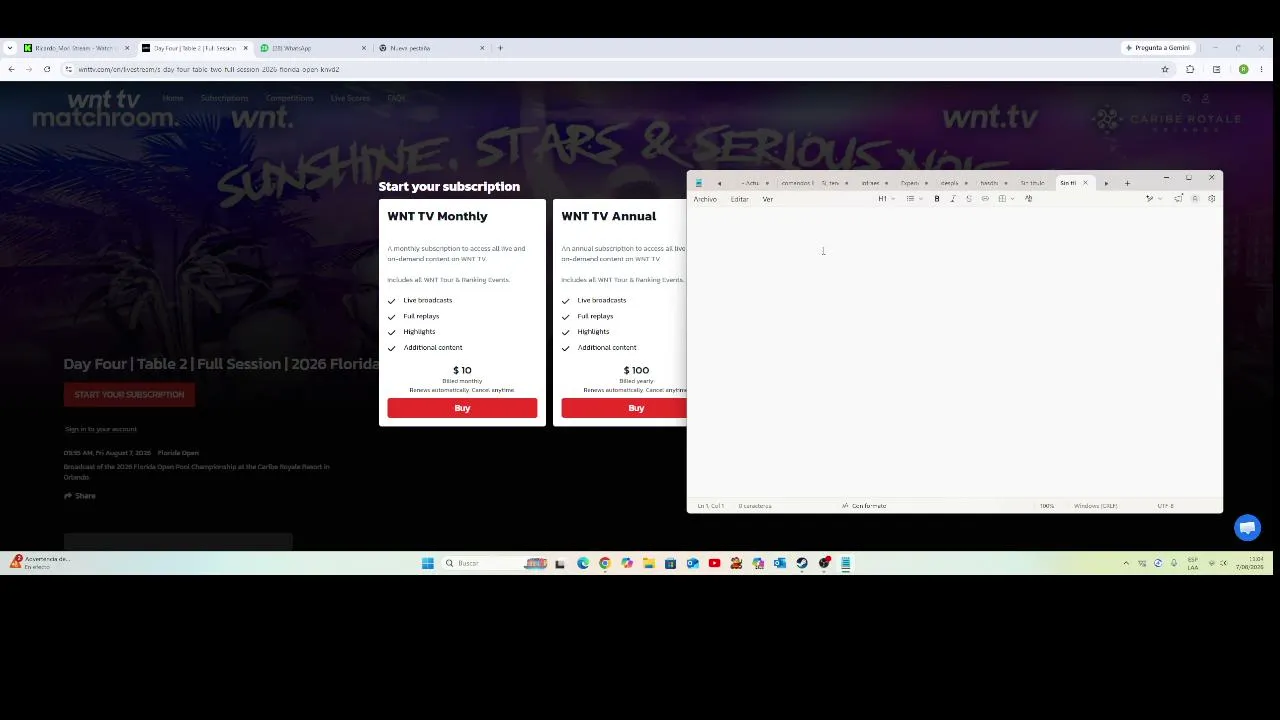Open Archivo menu in Notepad

pyautogui.click(x=705, y=199)
